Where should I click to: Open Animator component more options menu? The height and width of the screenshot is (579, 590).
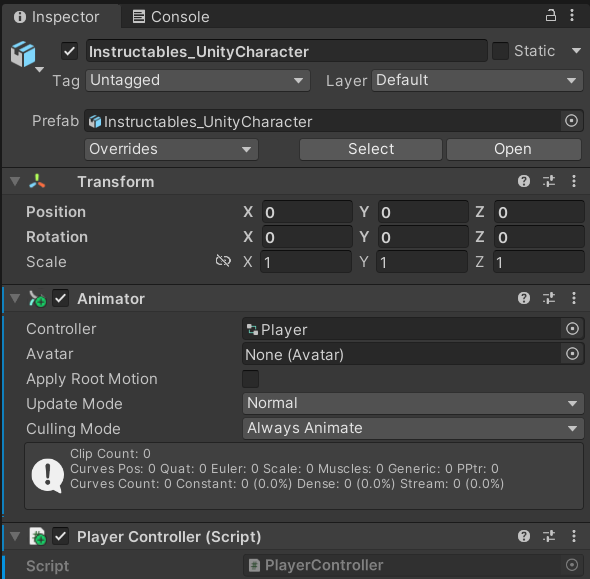(x=574, y=298)
